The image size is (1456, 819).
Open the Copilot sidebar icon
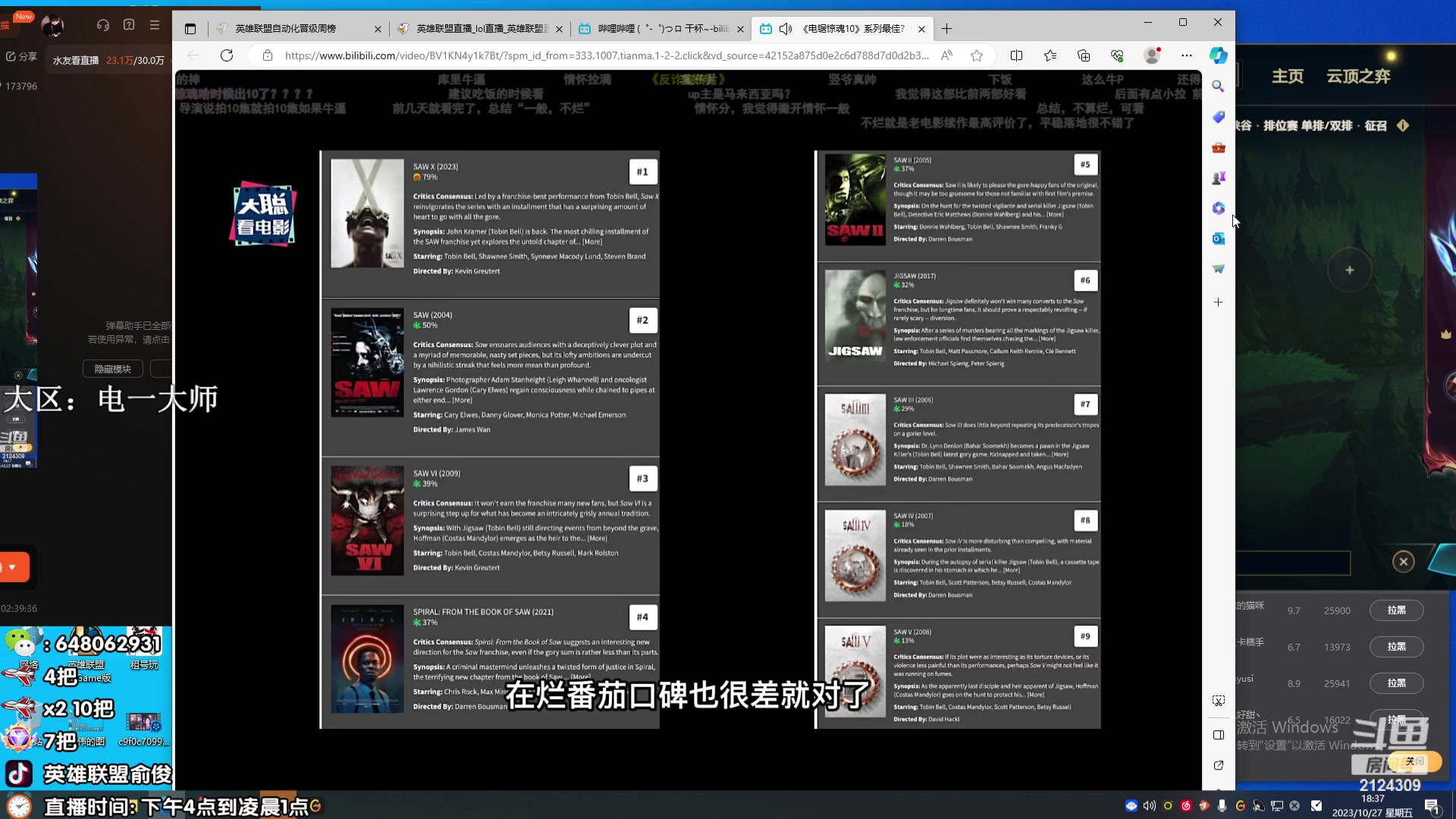coord(1218,55)
